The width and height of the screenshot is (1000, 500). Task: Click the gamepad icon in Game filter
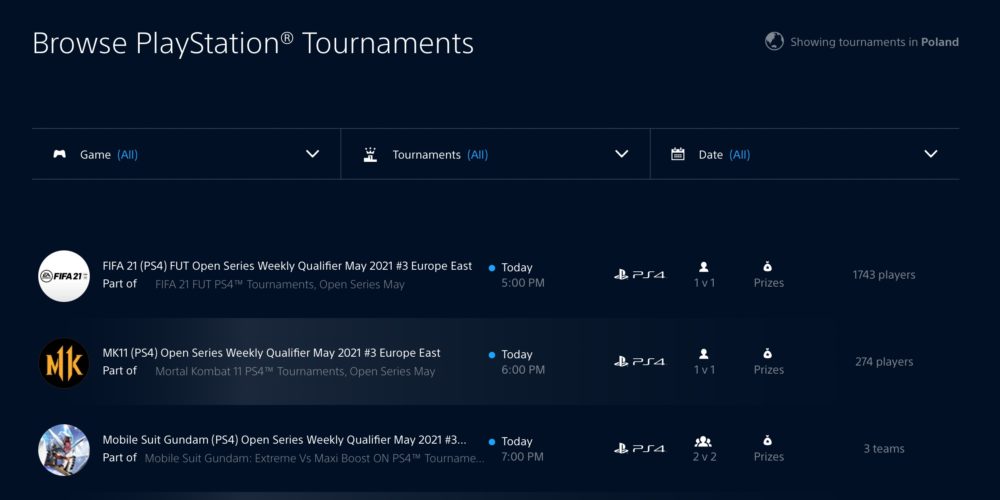59,154
